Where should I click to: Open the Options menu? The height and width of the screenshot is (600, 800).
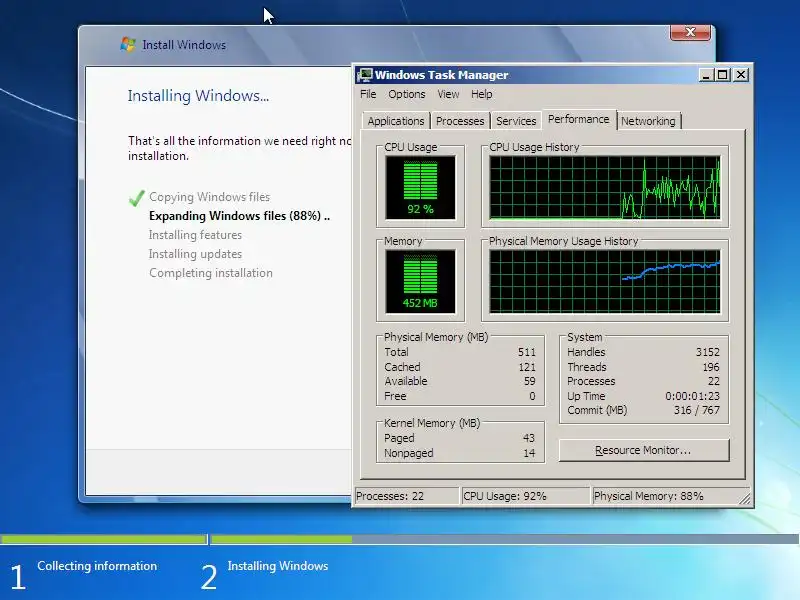407,94
